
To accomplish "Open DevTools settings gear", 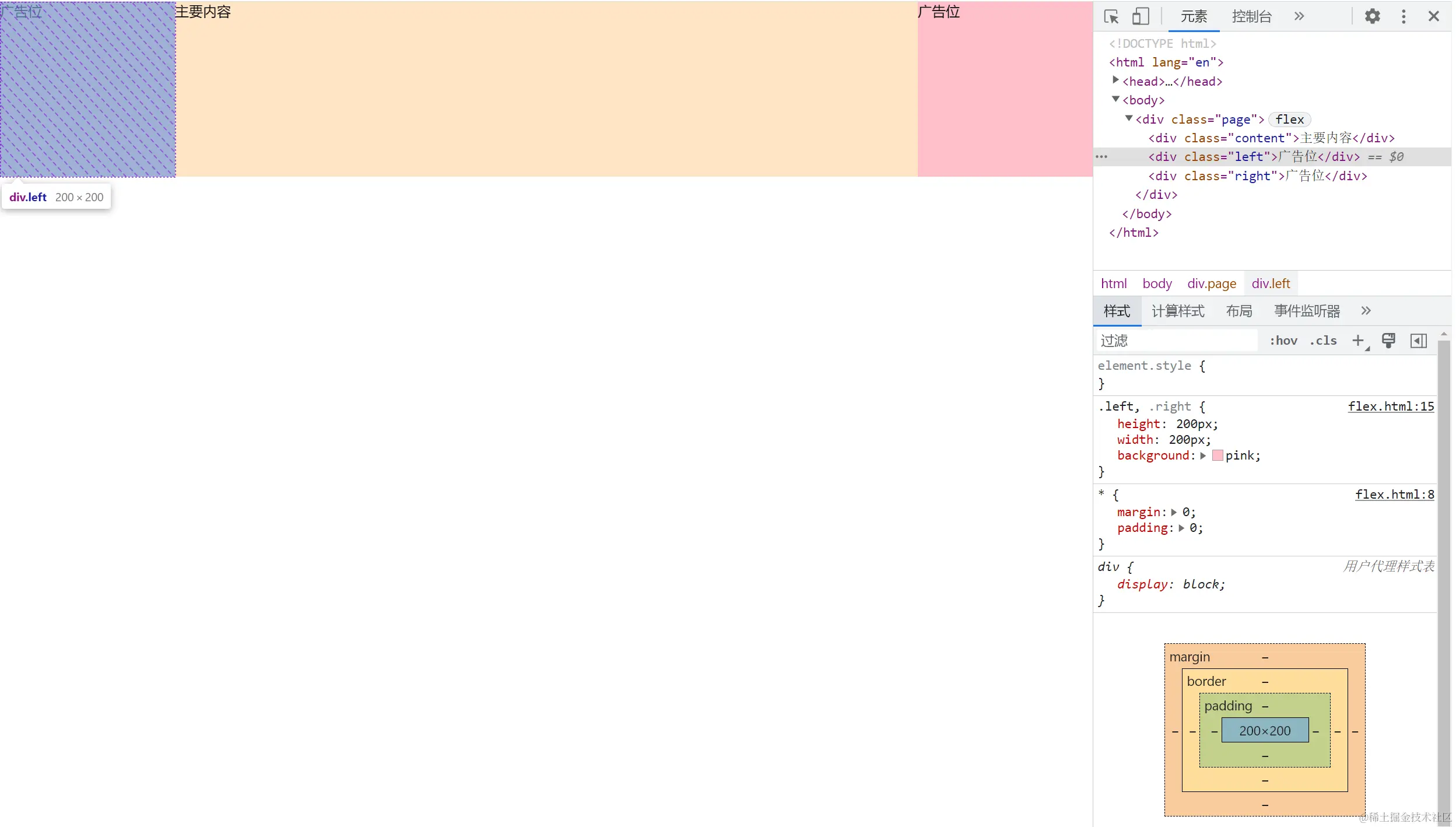I will tap(1372, 16).
